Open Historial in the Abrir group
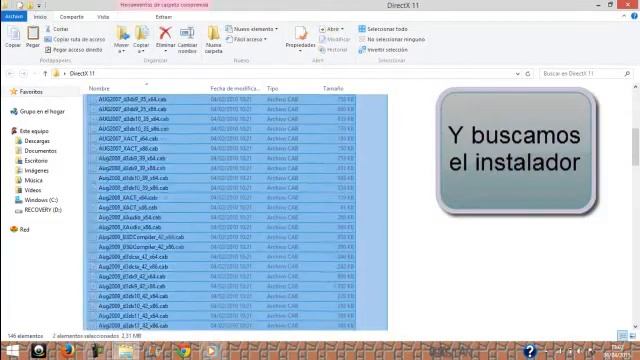The height and width of the screenshot is (360, 640). click(333, 49)
